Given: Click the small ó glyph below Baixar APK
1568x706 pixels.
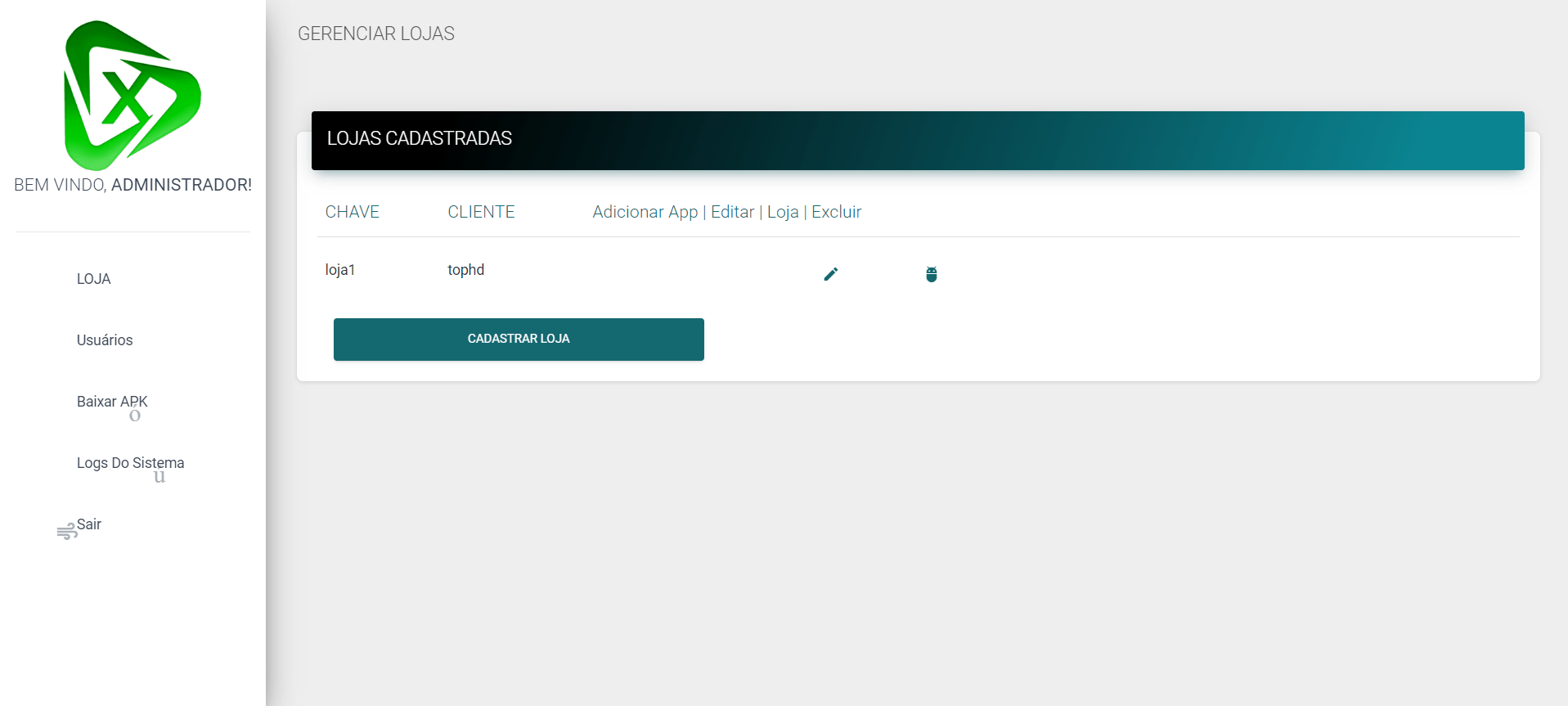Looking at the screenshot, I should coord(135,416).
